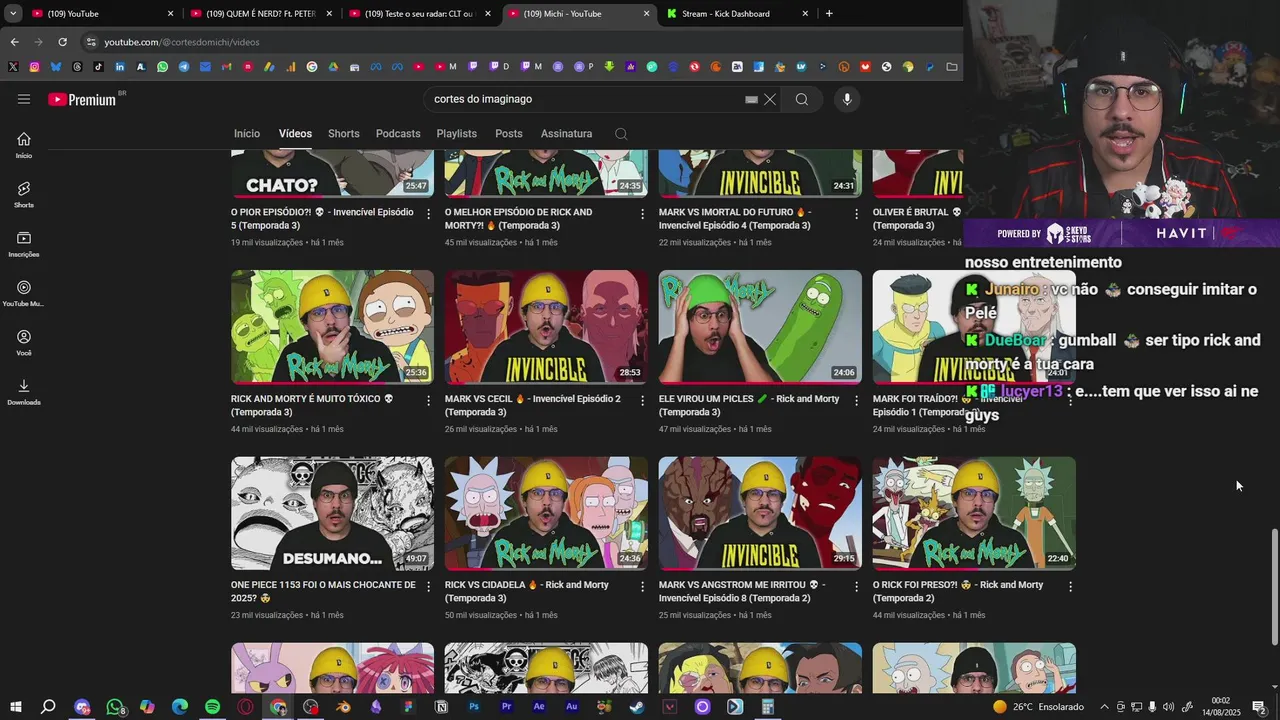
Task: Switch to the channel Shorts tab
Action: [344, 134]
